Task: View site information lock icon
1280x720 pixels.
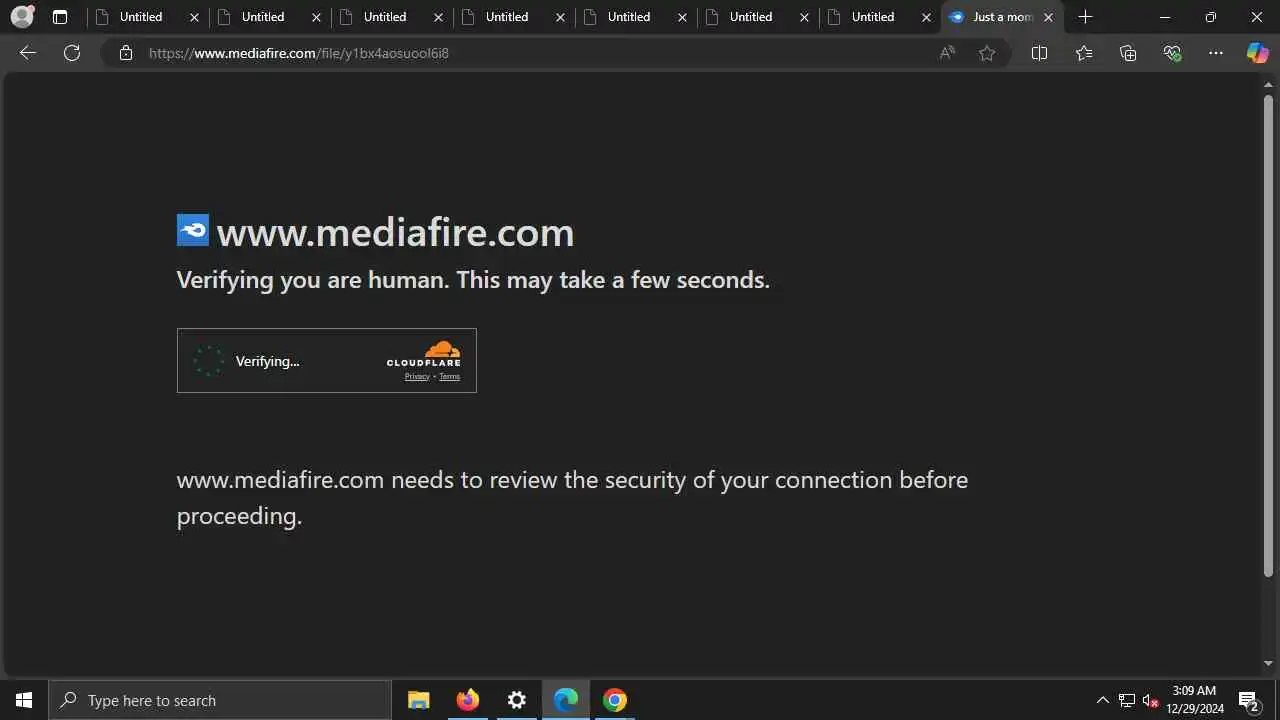Action: pos(126,53)
